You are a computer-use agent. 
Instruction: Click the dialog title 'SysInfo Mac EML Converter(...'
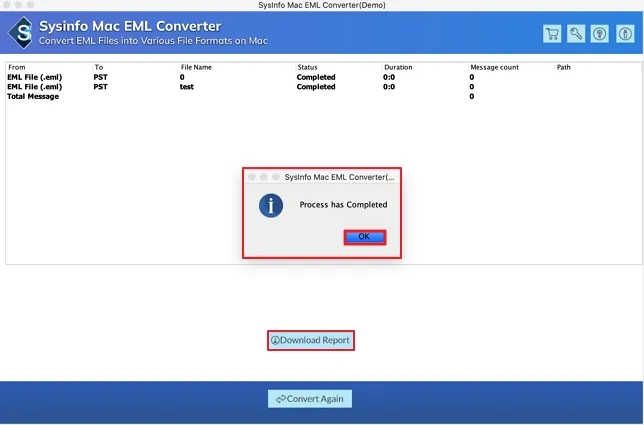pos(339,177)
